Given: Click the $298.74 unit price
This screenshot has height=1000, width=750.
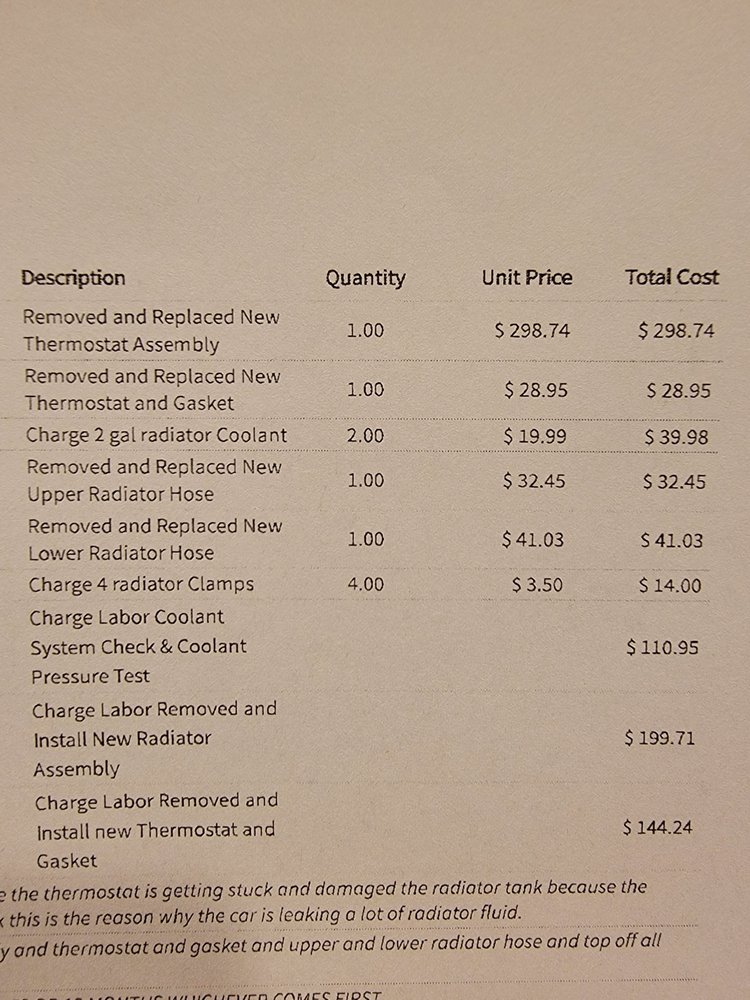Looking at the screenshot, I should tap(533, 330).
